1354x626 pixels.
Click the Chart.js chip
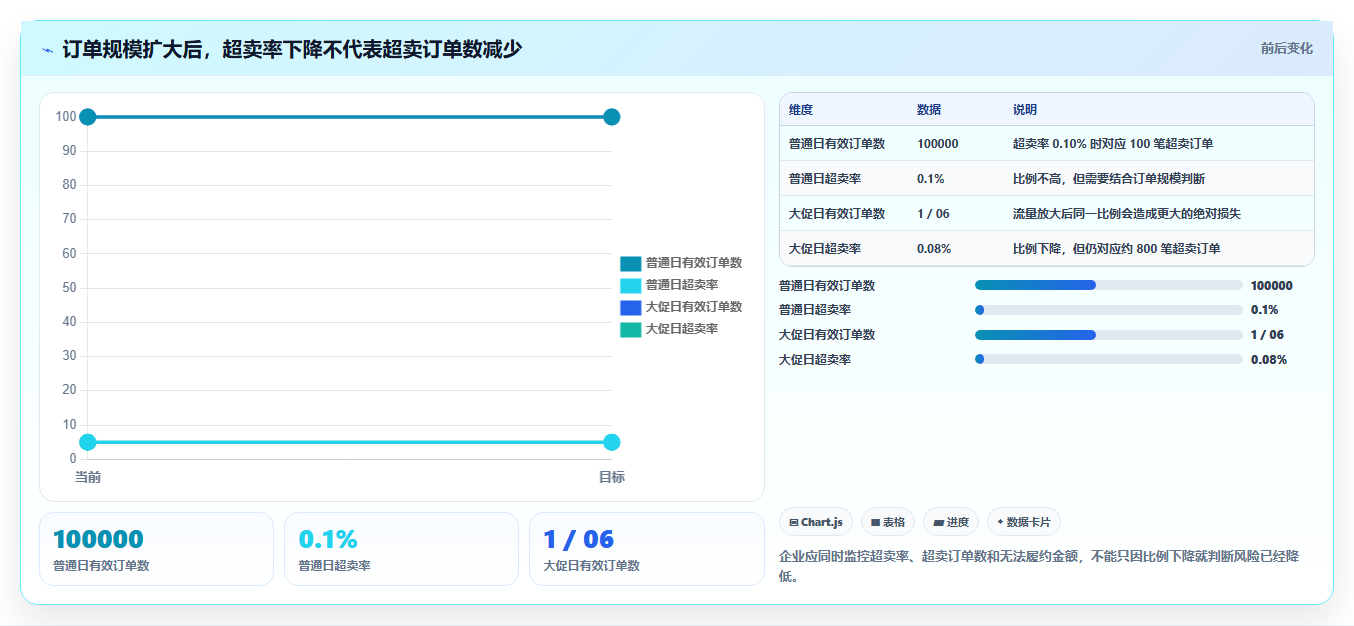(x=816, y=522)
